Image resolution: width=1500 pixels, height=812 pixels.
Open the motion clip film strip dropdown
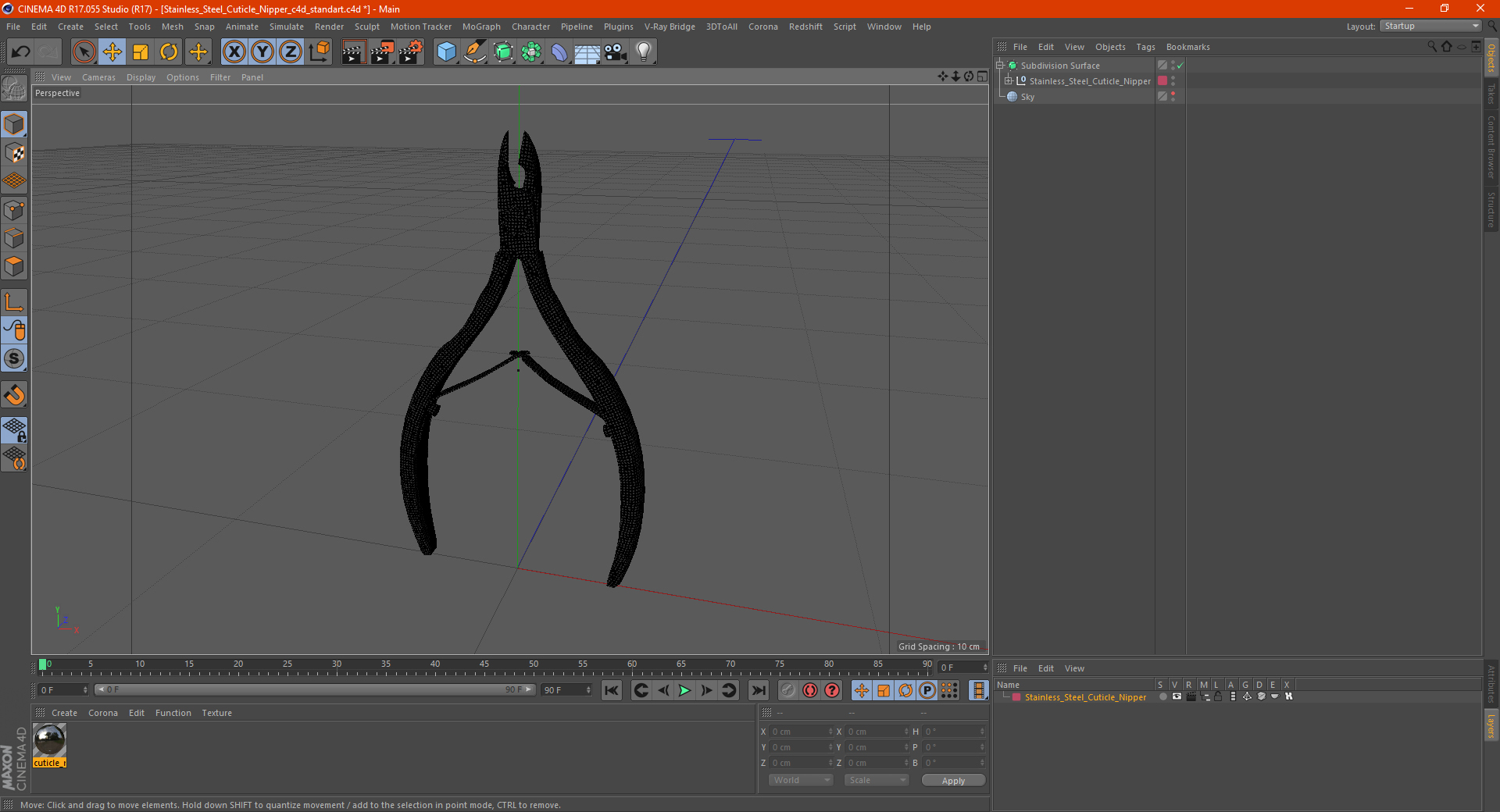click(978, 690)
